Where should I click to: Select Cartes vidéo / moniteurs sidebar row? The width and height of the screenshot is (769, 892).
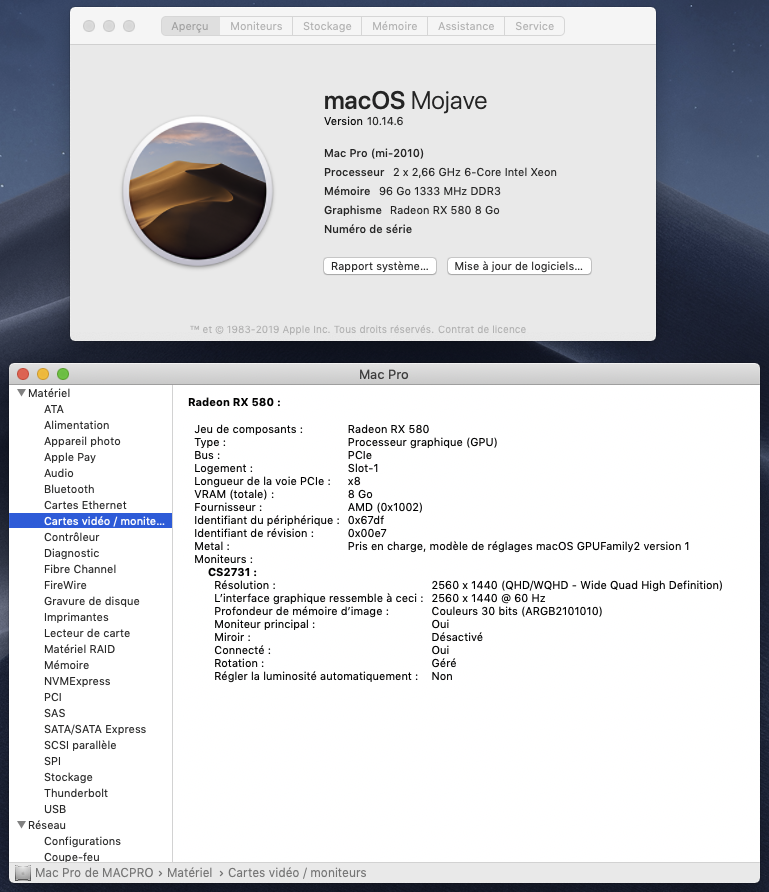click(x=90, y=521)
